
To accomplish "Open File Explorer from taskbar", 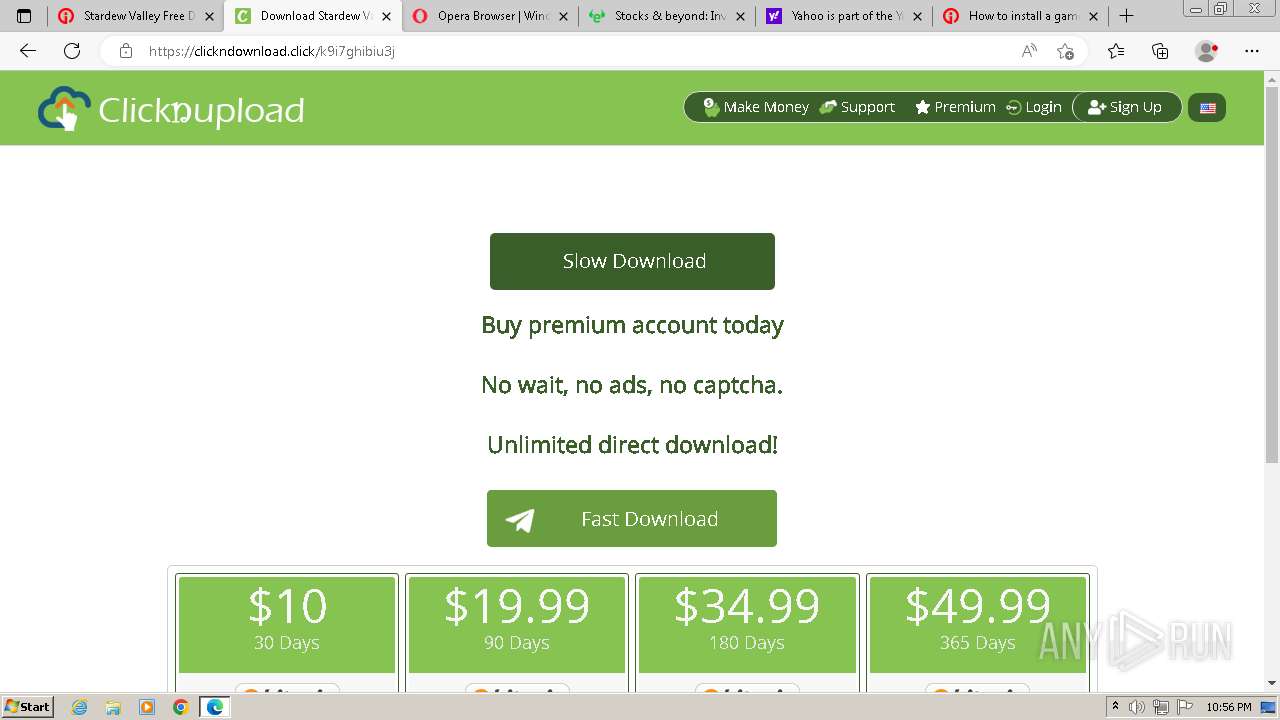I will pos(113,707).
